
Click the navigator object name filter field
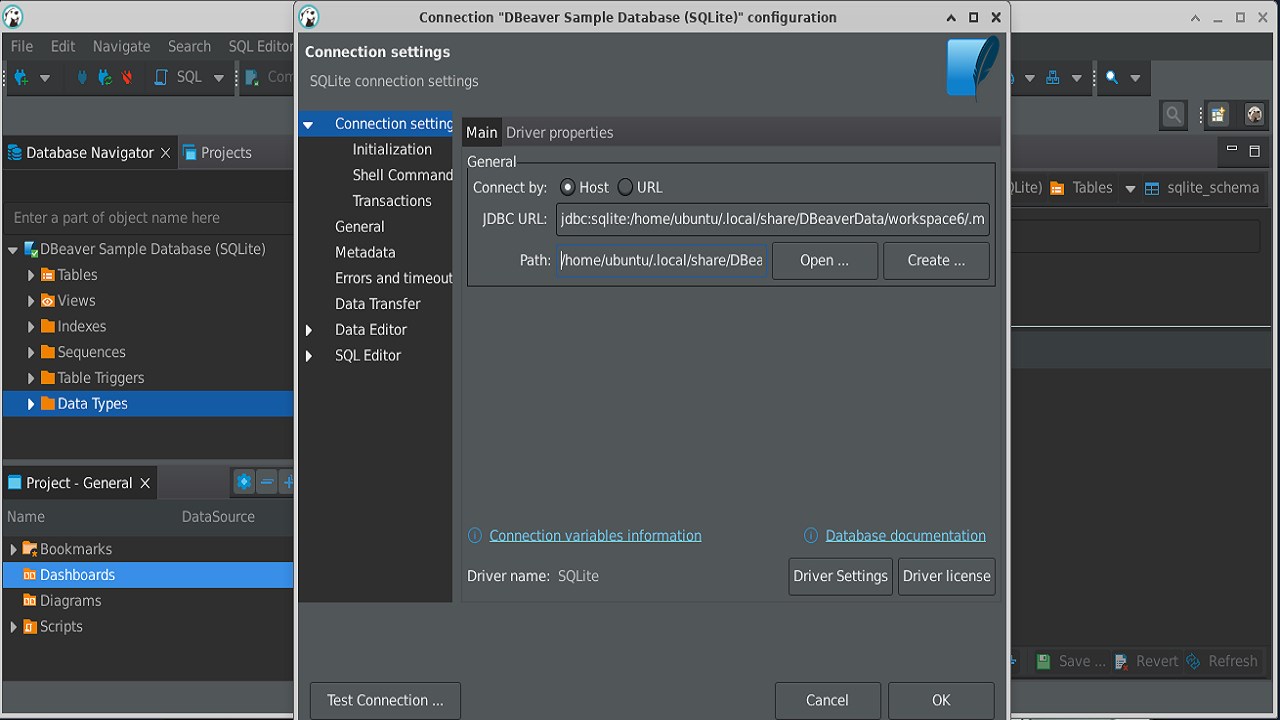(148, 218)
